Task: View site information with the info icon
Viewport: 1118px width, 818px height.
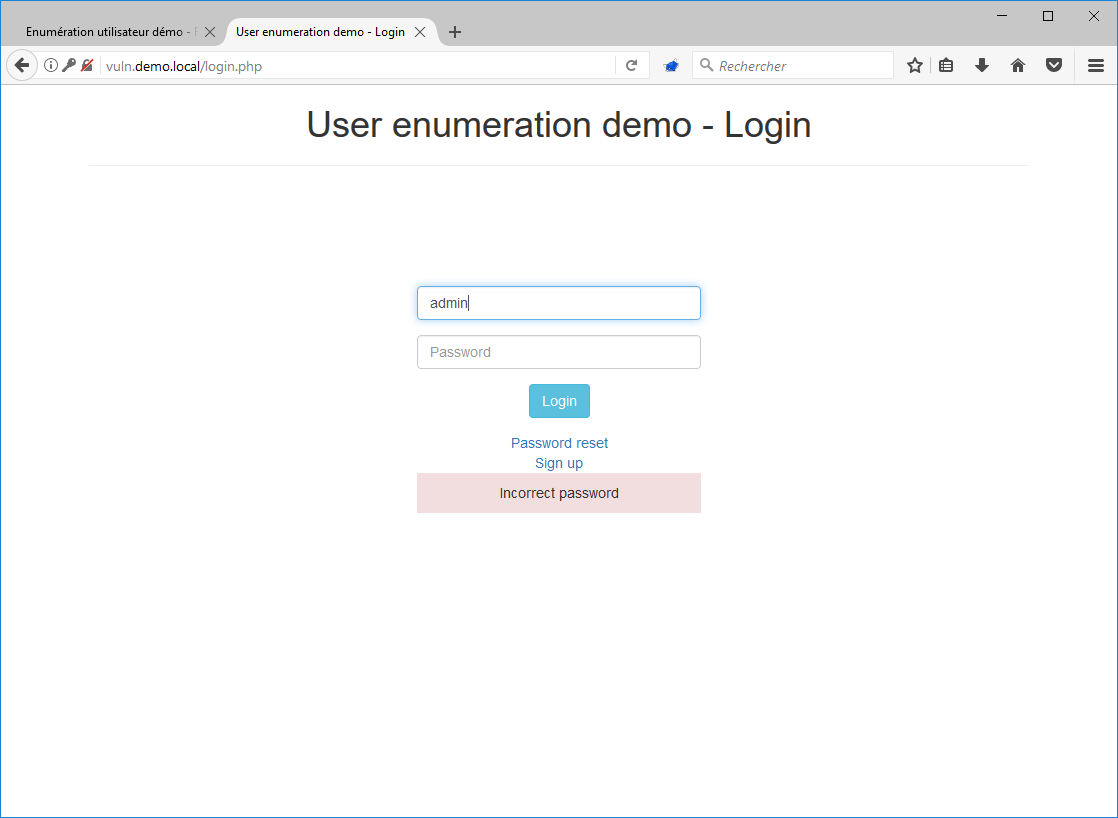Action: coord(50,64)
